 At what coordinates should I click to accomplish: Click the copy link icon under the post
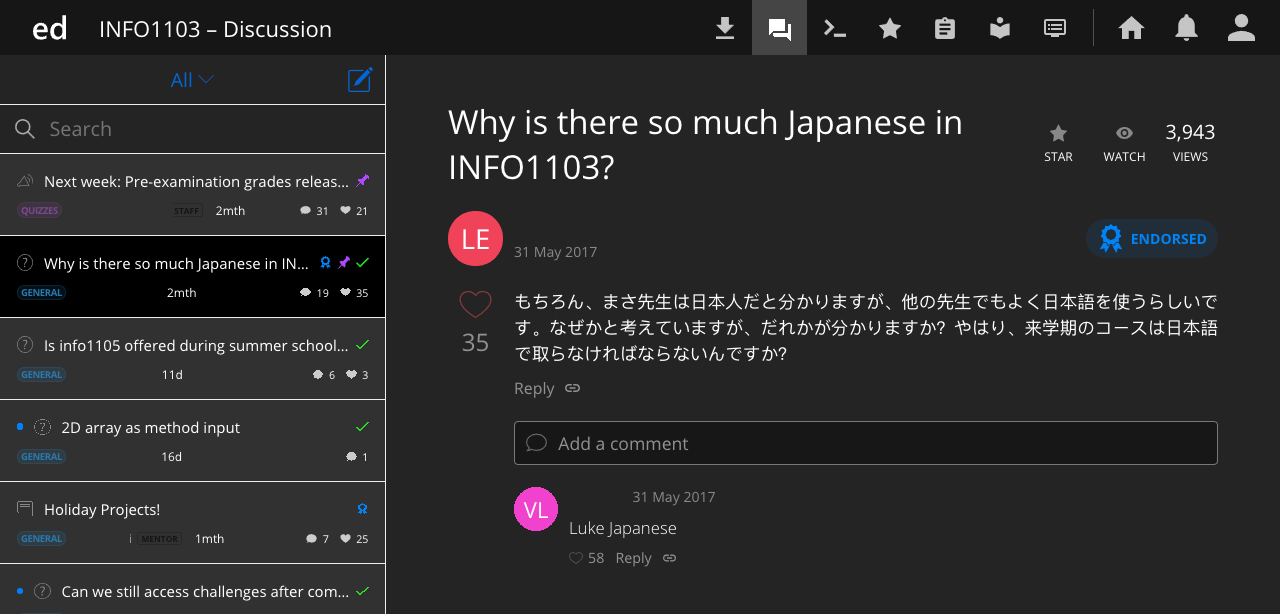point(572,388)
